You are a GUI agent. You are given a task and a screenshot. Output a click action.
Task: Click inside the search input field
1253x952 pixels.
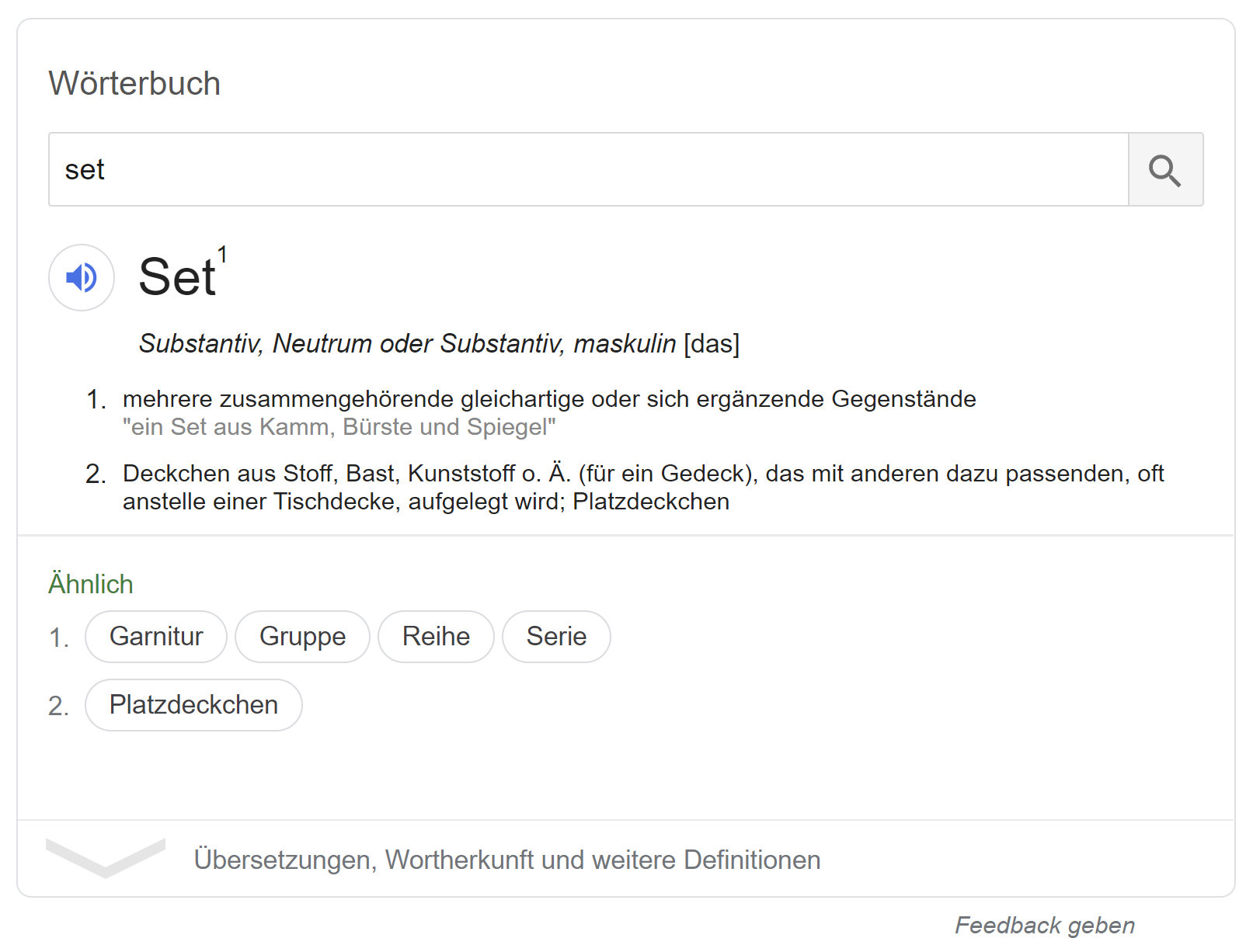588,169
